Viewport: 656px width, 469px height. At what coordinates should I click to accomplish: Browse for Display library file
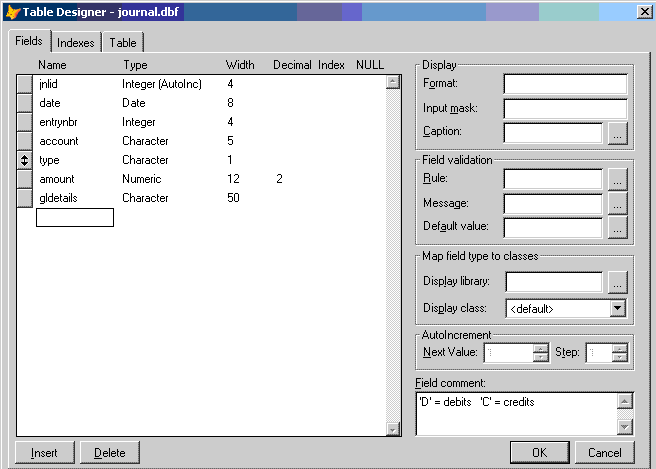point(617,282)
